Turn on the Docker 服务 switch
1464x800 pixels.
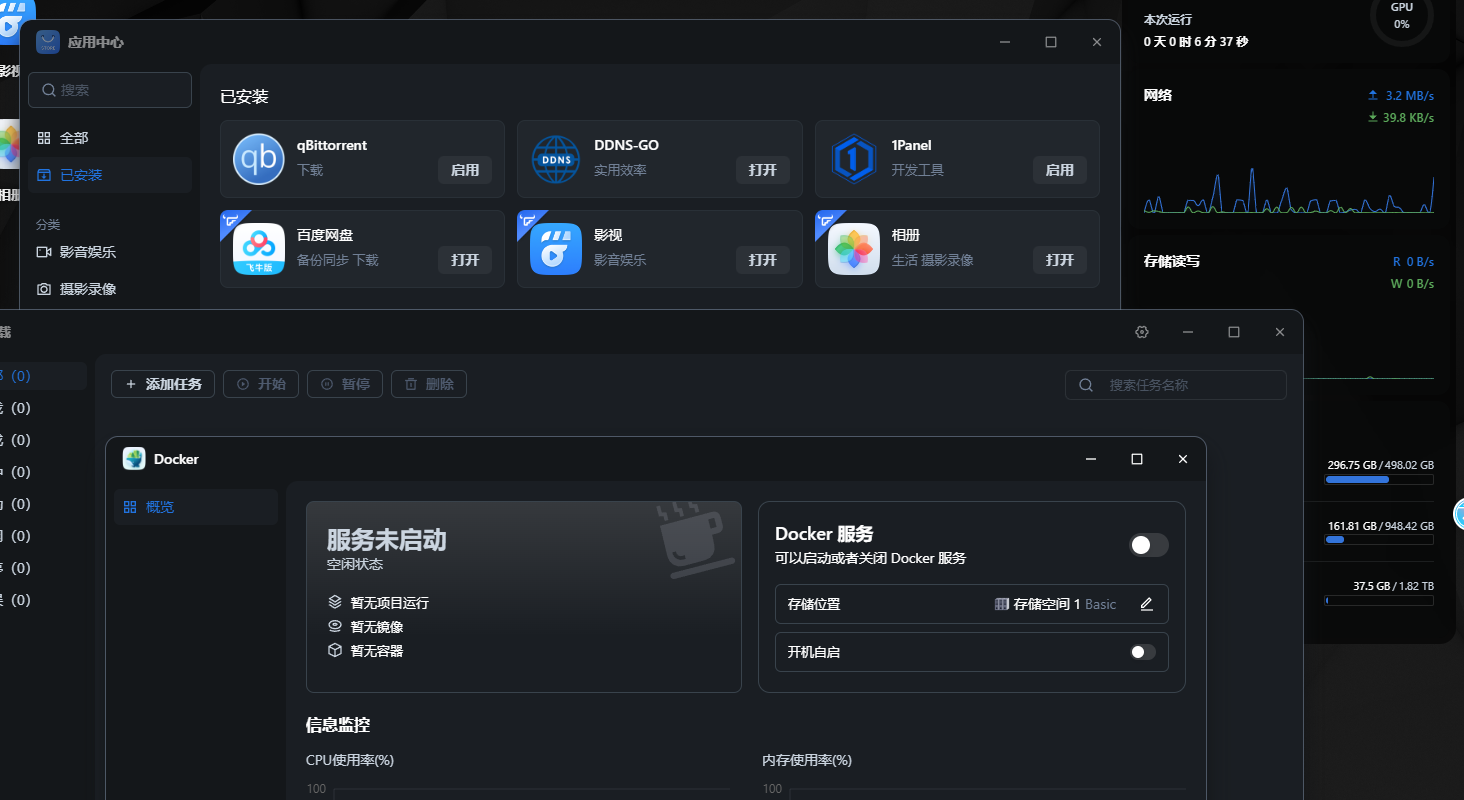point(1149,545)
